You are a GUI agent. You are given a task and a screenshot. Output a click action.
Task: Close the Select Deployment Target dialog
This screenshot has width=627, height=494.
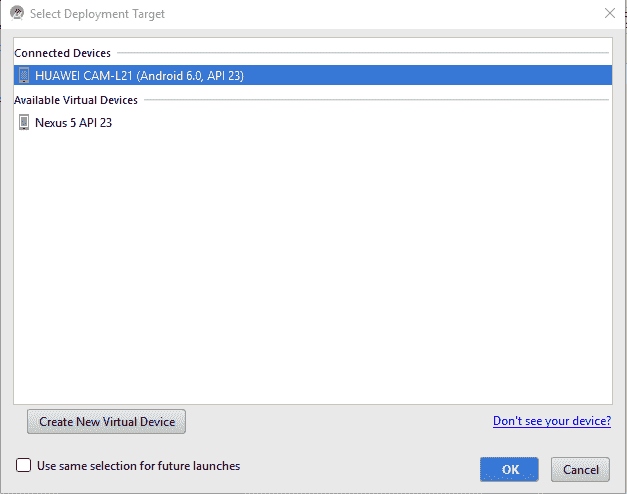click(609, 13)
